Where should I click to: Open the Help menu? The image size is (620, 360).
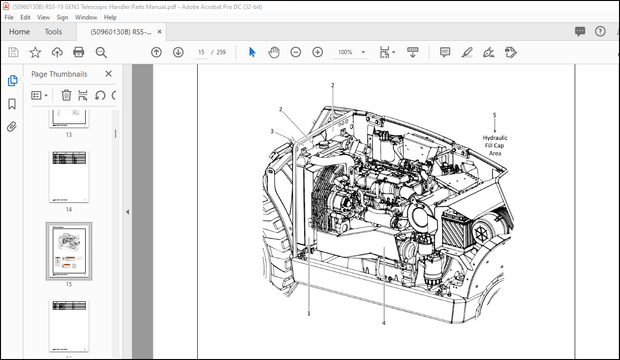click(x=110, y=17)
